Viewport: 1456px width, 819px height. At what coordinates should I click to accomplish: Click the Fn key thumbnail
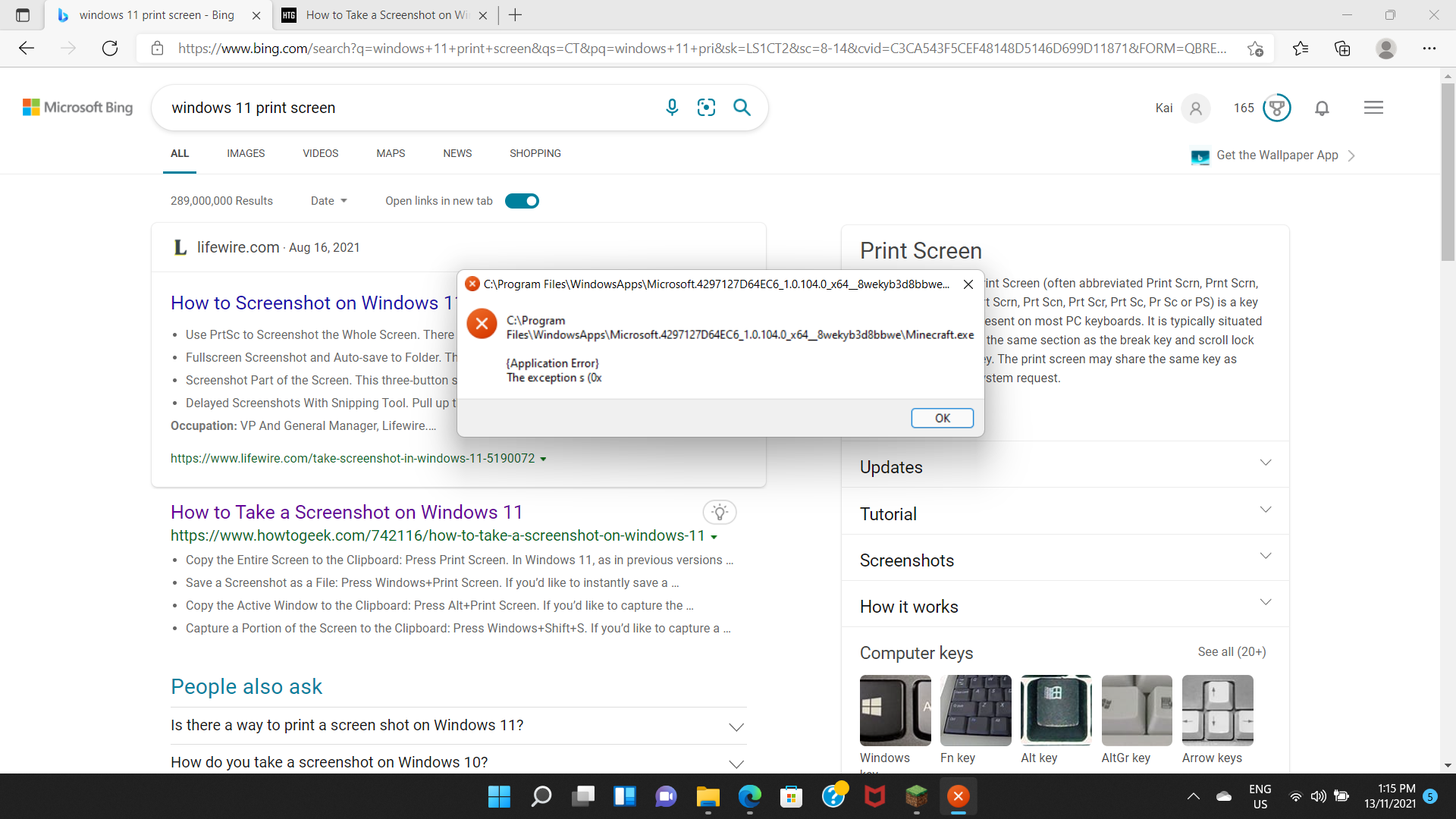coord(975,711)
